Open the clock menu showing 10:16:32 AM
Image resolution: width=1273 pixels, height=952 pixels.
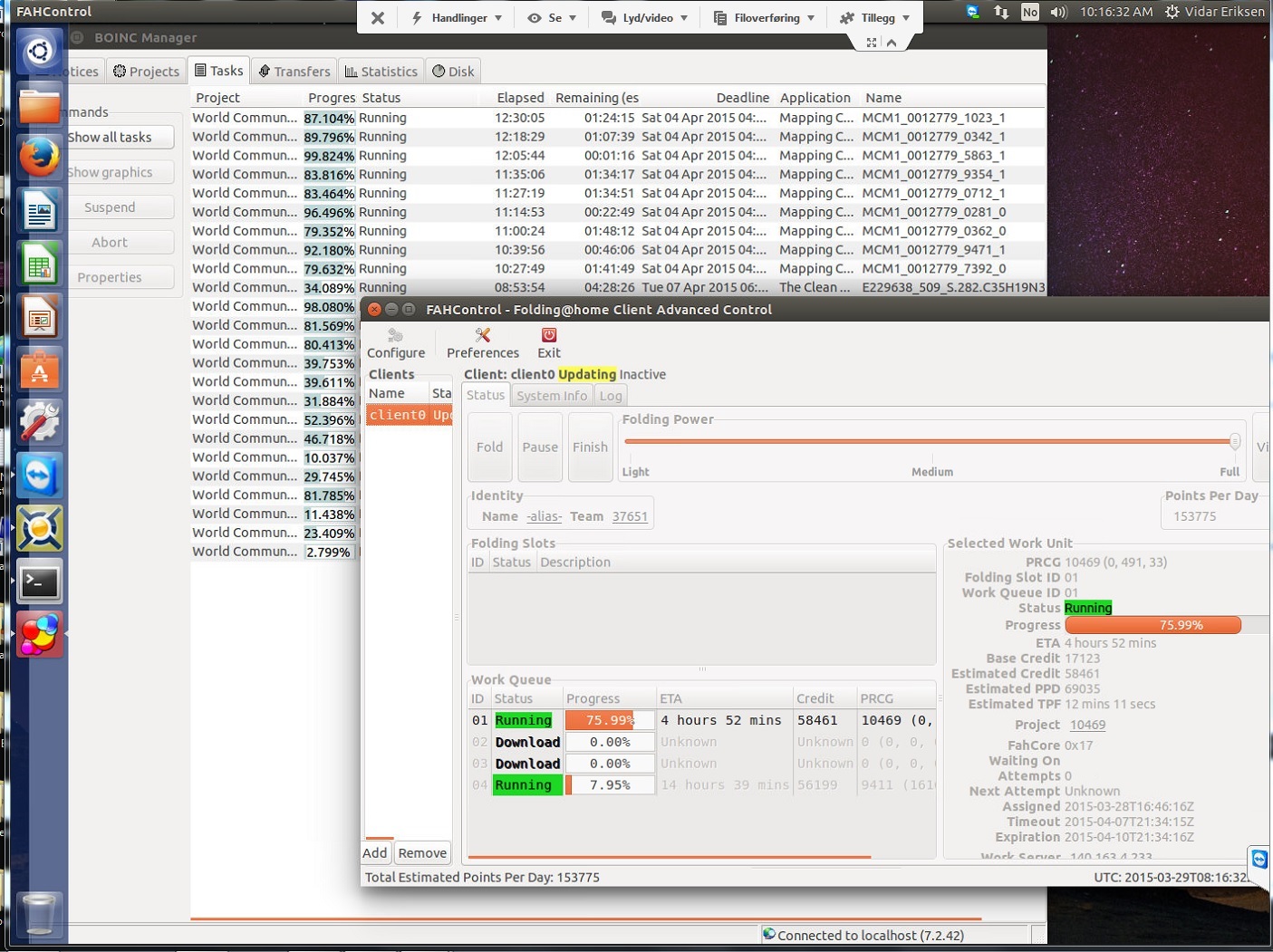[1116, 12]
